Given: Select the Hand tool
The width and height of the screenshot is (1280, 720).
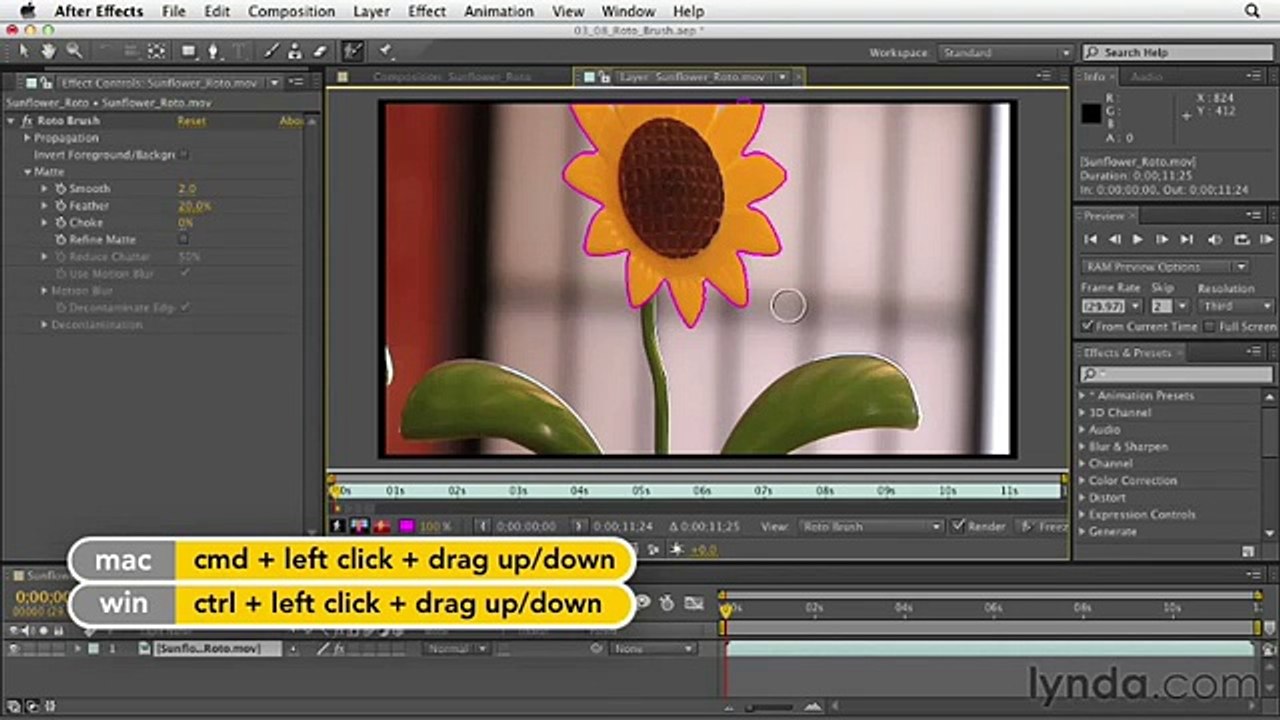Looking at the screenshot, I should [49, 51].
